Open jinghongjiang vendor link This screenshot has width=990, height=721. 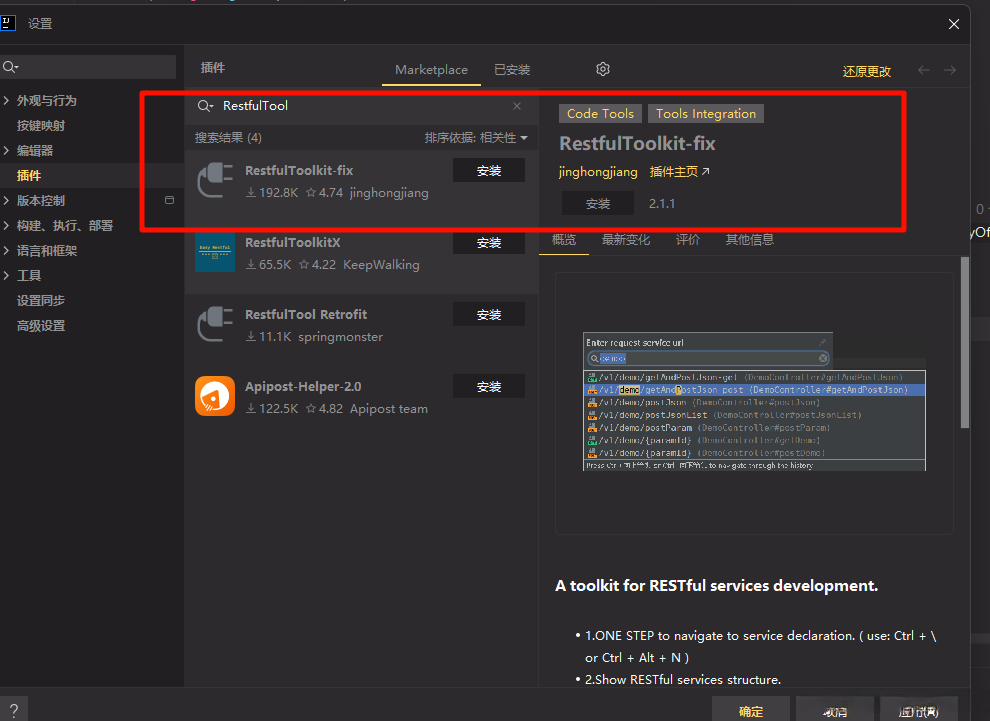coord(598,172)
